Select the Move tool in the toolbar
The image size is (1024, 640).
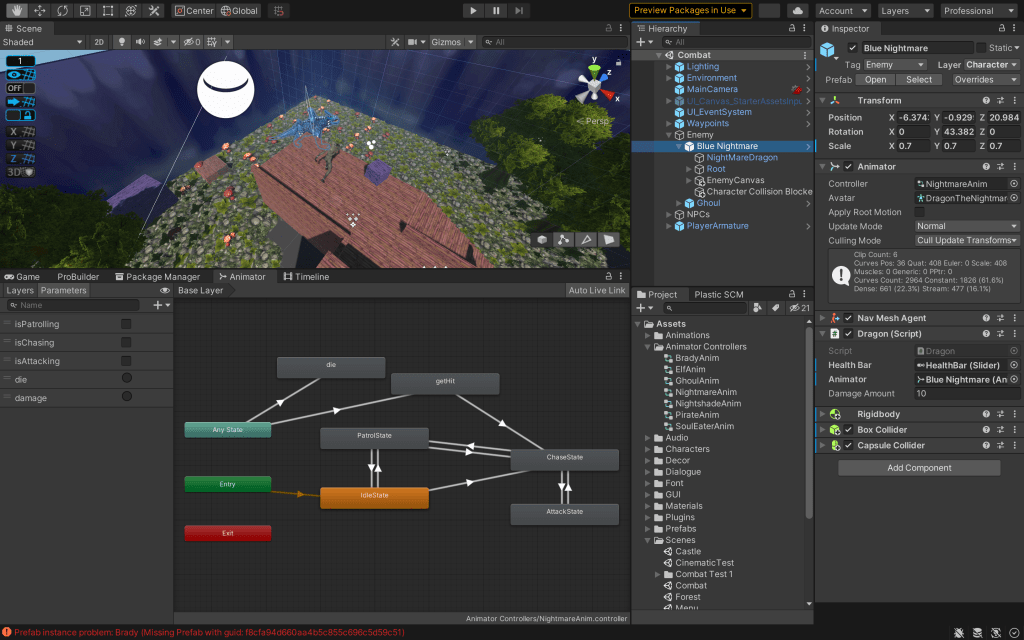pyautogui.click(x=40, y=11)
